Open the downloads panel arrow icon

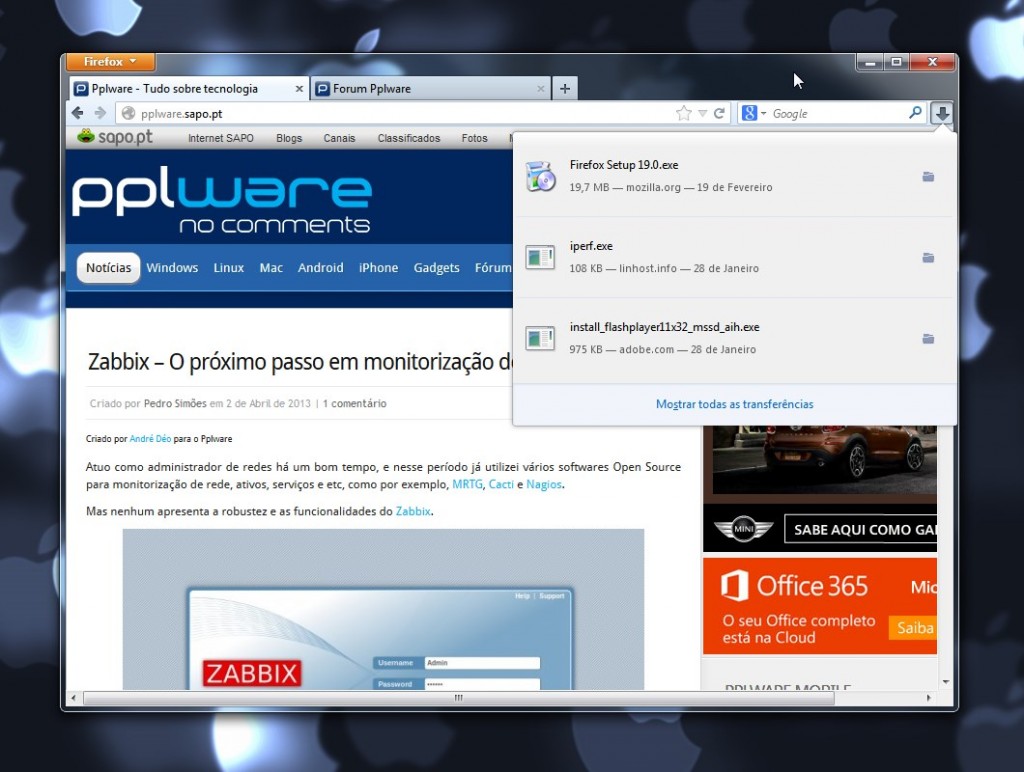pos(941,113)
